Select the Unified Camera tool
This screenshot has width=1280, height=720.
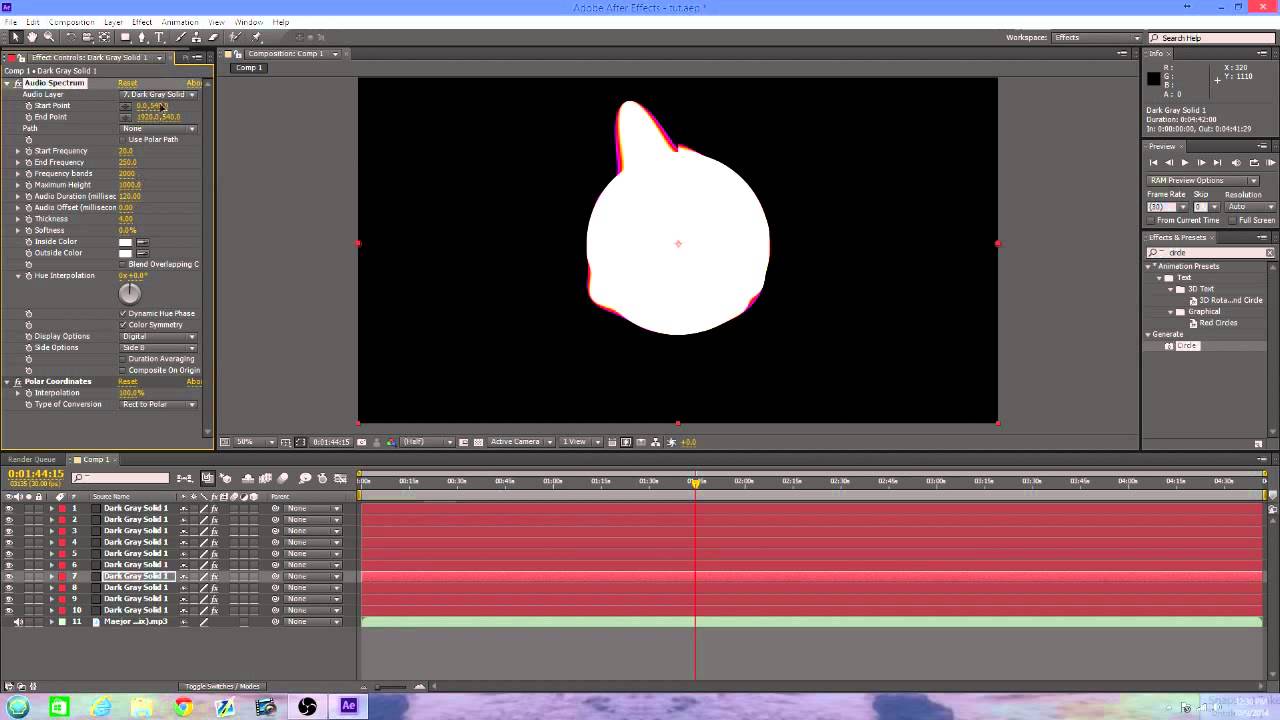tap(88, 37)
